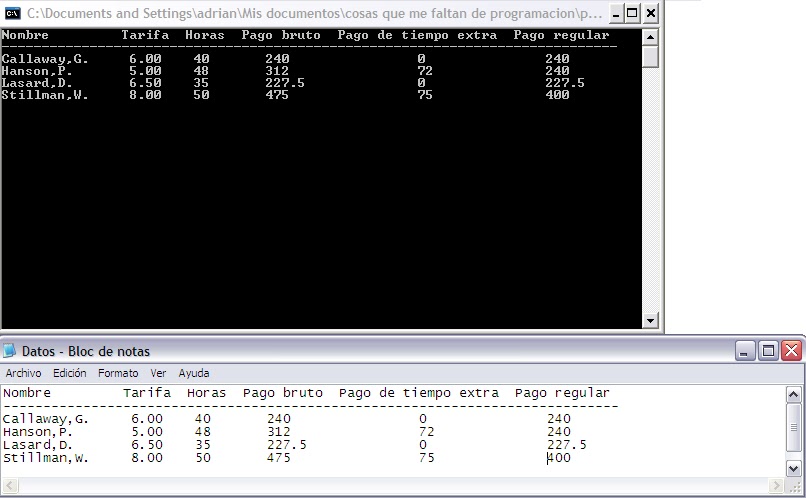Click '475' pago bruto in Notepad
Viewport: 806px width, 498px height.
[x=279, y=458]
